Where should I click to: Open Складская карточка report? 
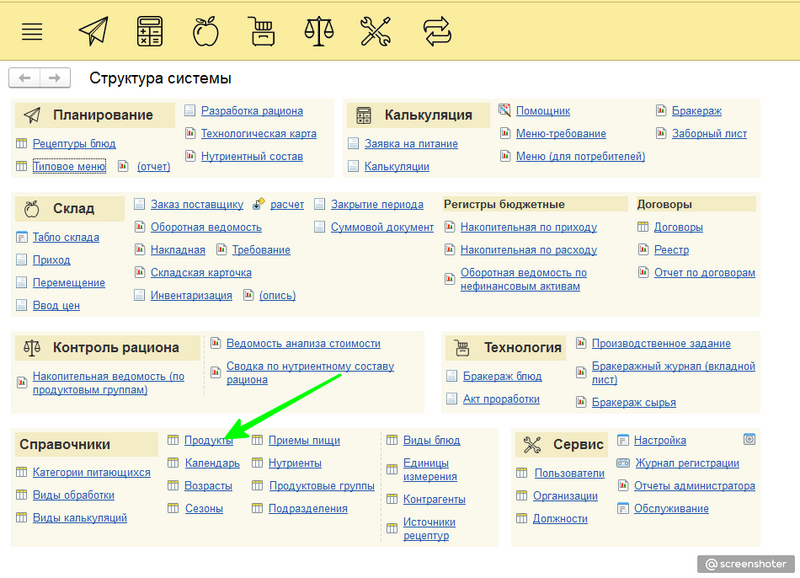tap(200, 272)
